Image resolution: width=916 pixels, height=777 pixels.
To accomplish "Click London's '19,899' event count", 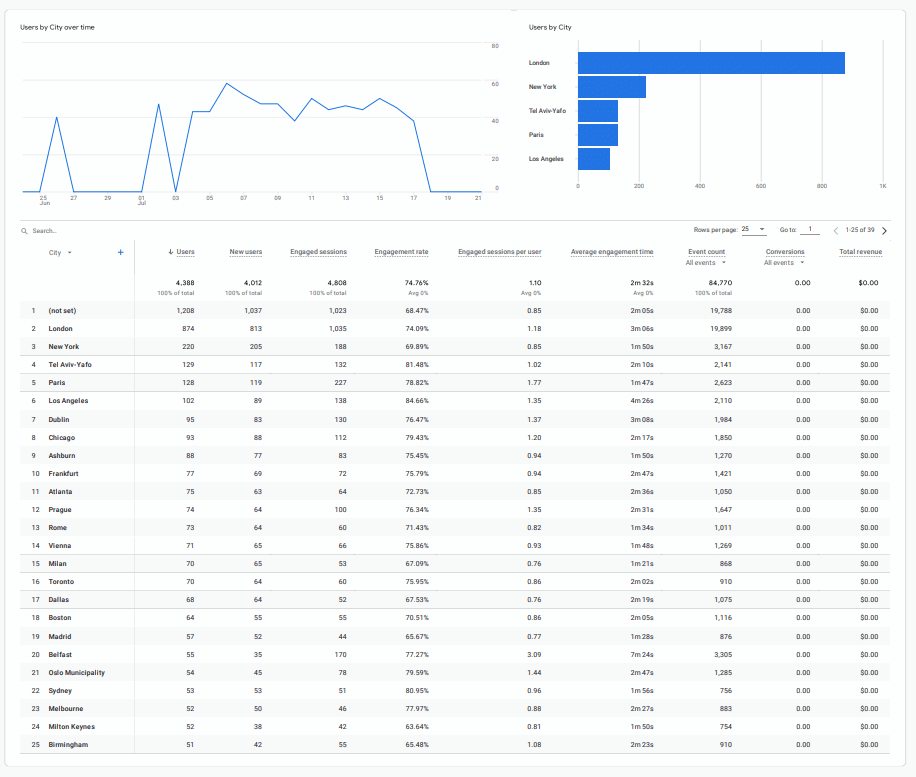I will pyautogui.click(x=721, y=329).
